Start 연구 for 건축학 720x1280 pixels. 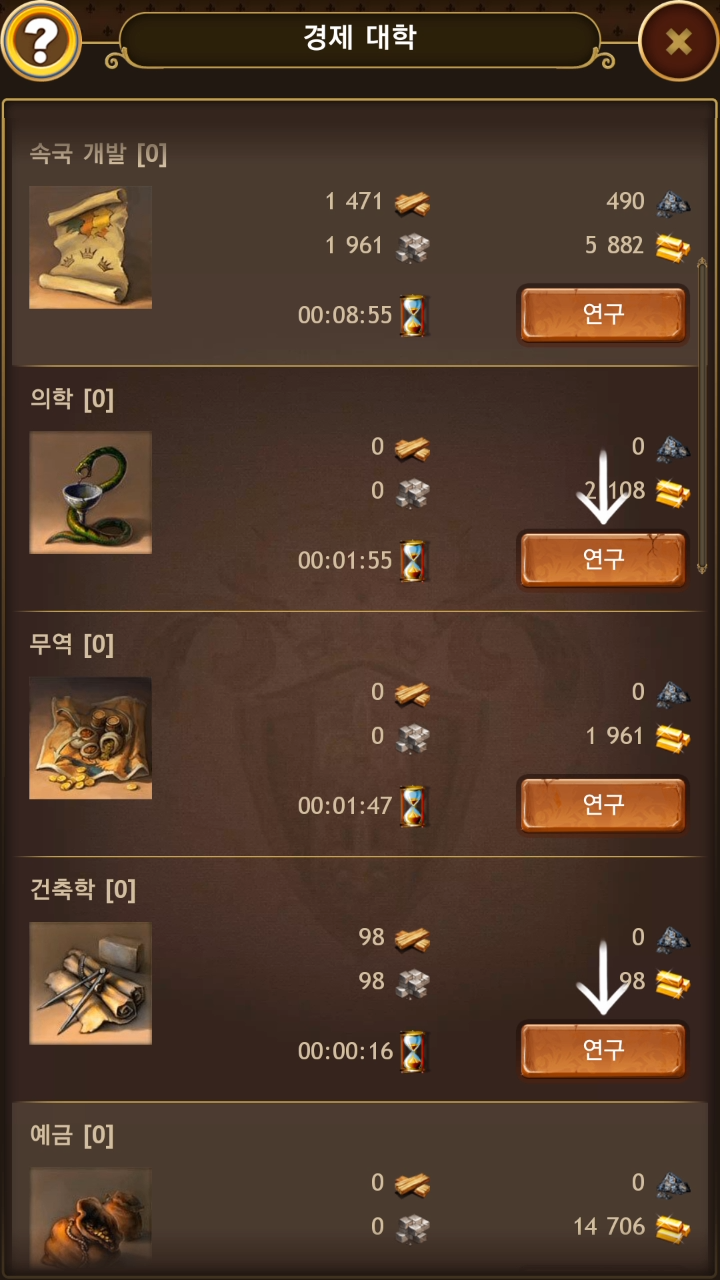(x=603, y=1049)
